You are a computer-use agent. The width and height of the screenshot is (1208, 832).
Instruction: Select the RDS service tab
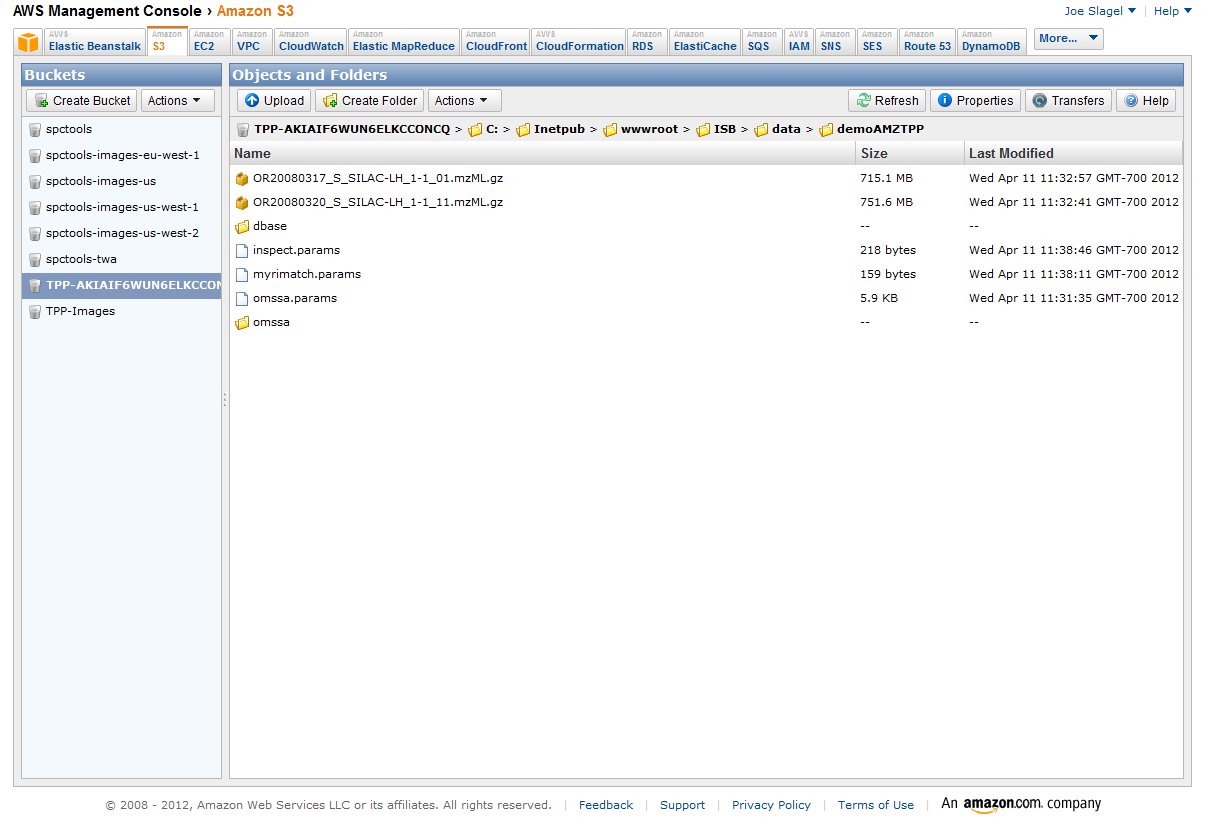[647, 41]
